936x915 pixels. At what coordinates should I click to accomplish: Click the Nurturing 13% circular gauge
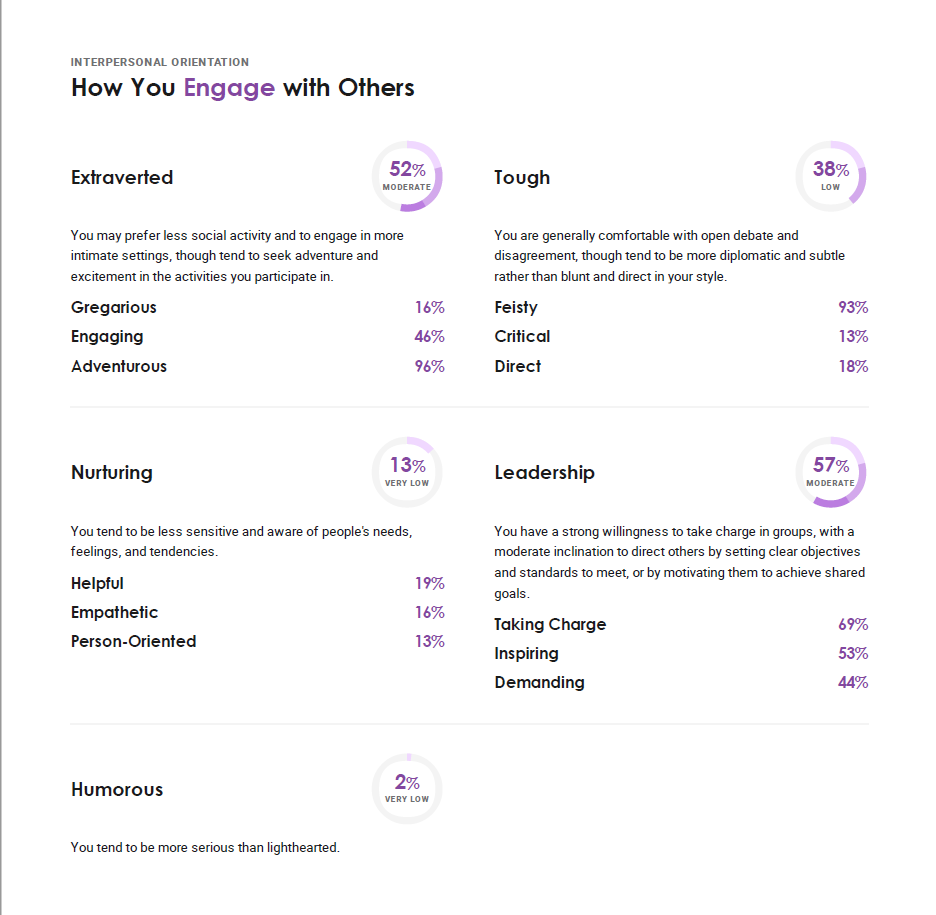[x=407, y=472]
